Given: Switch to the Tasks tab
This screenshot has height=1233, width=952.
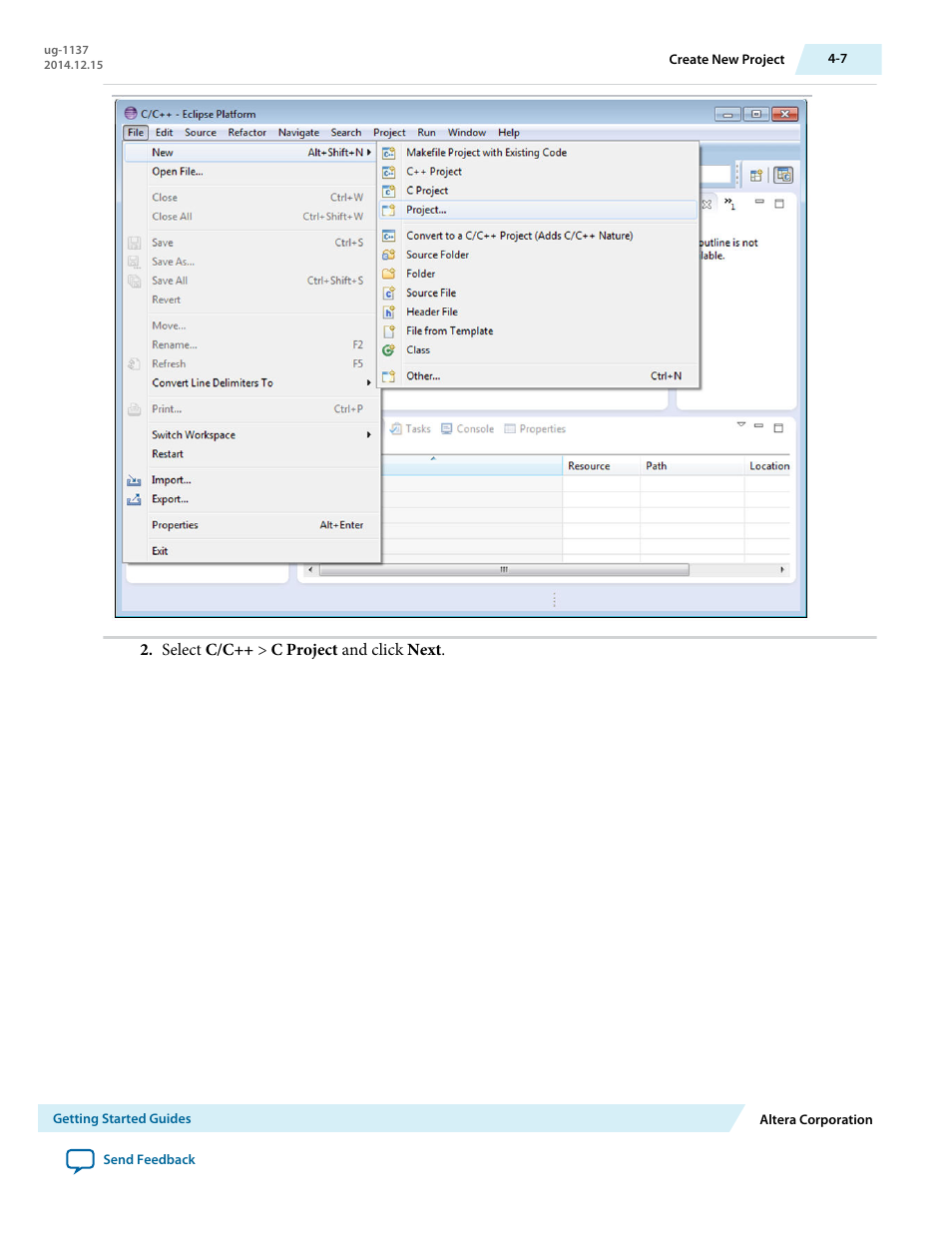Looking at the screenshot, I should [x=410, y=429].
